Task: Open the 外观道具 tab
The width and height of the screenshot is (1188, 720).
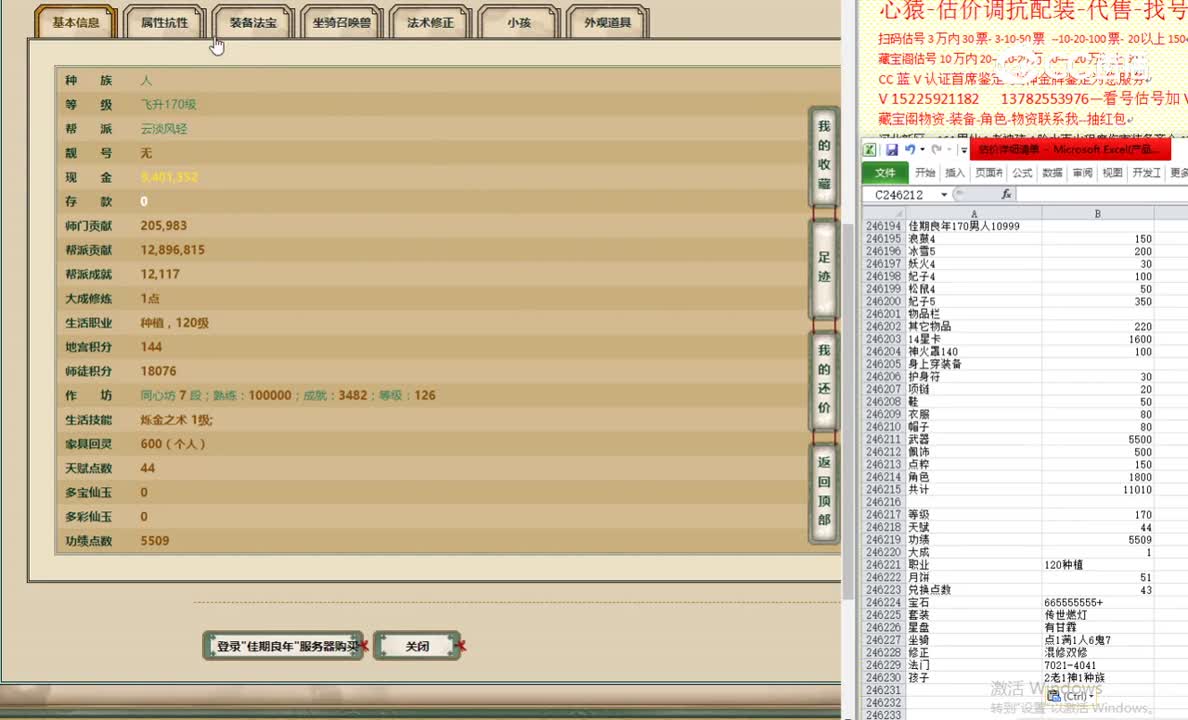Action: (x=608, y=23)
